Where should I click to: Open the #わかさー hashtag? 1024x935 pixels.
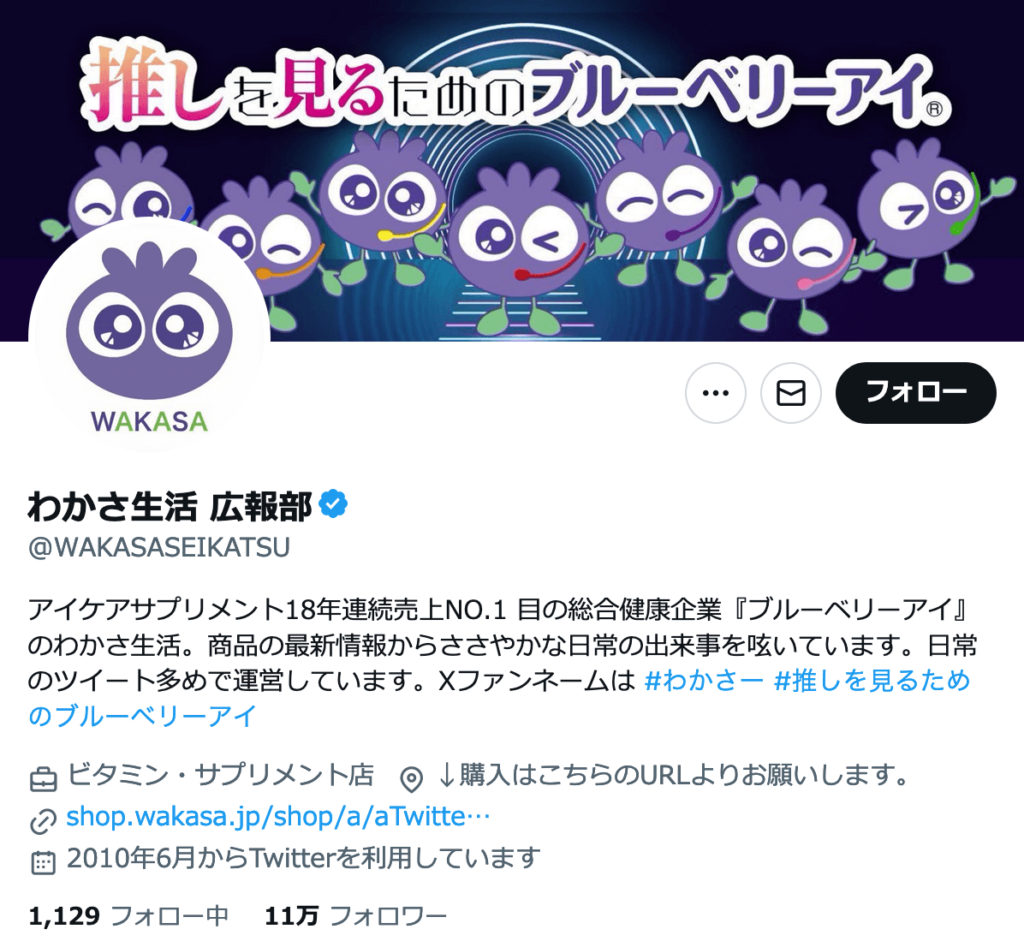pos(703,680)
